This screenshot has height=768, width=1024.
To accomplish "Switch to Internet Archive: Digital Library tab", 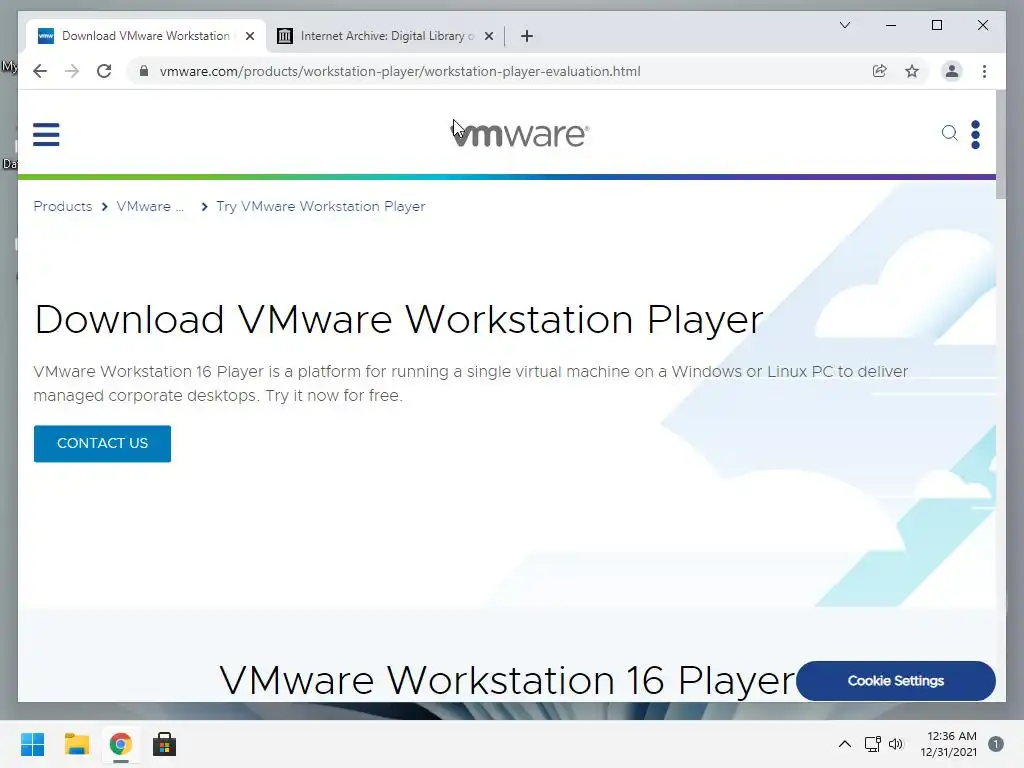I will [386, 36].
